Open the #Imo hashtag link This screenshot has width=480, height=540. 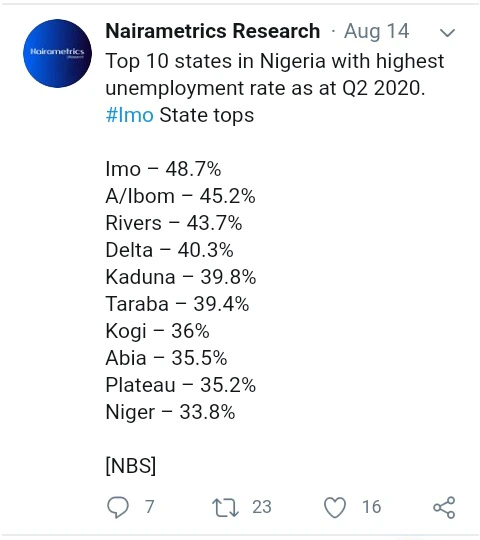(x=129, y=115)
